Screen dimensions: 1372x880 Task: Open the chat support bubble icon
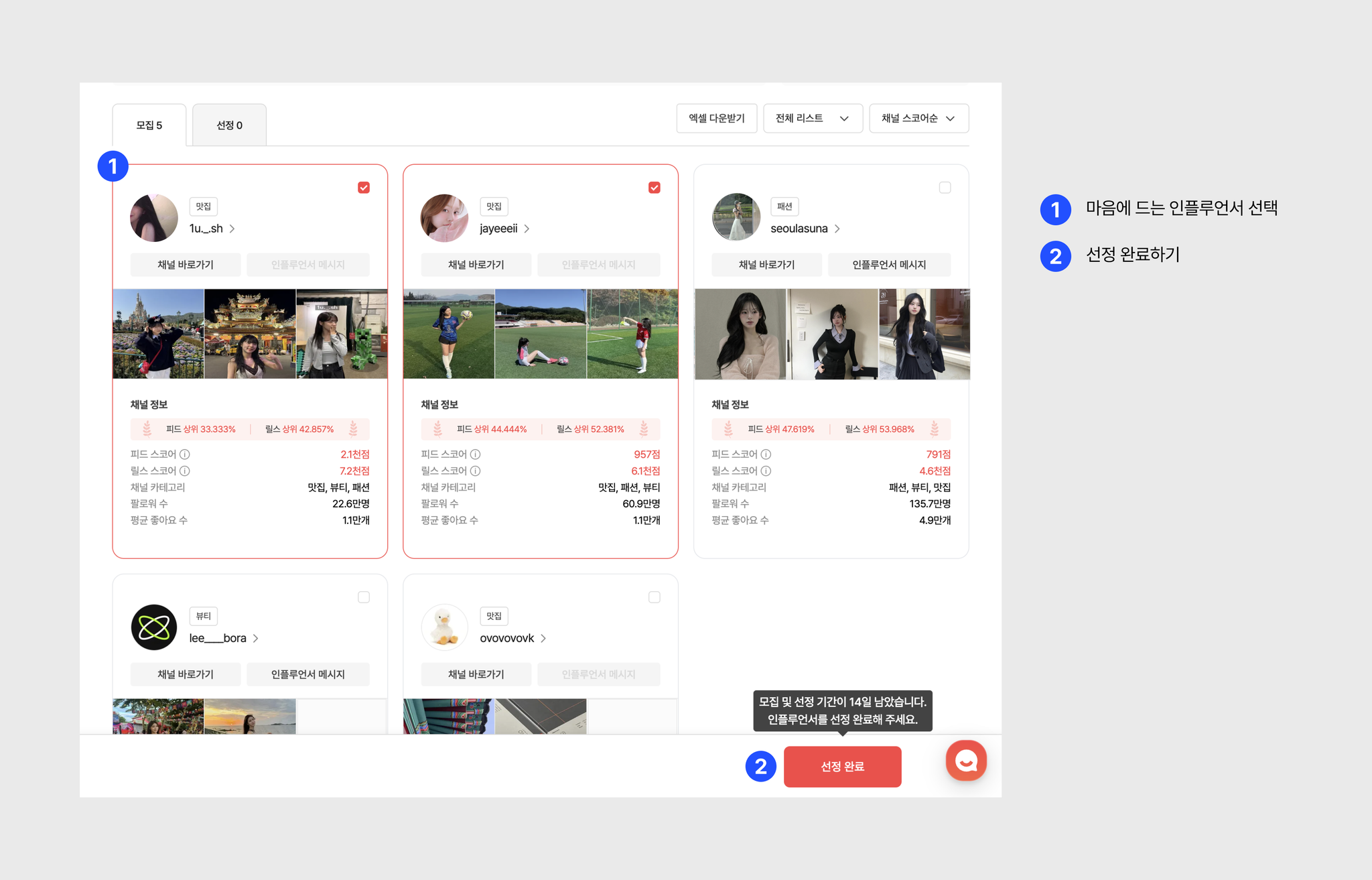click(x=966, y=761)
